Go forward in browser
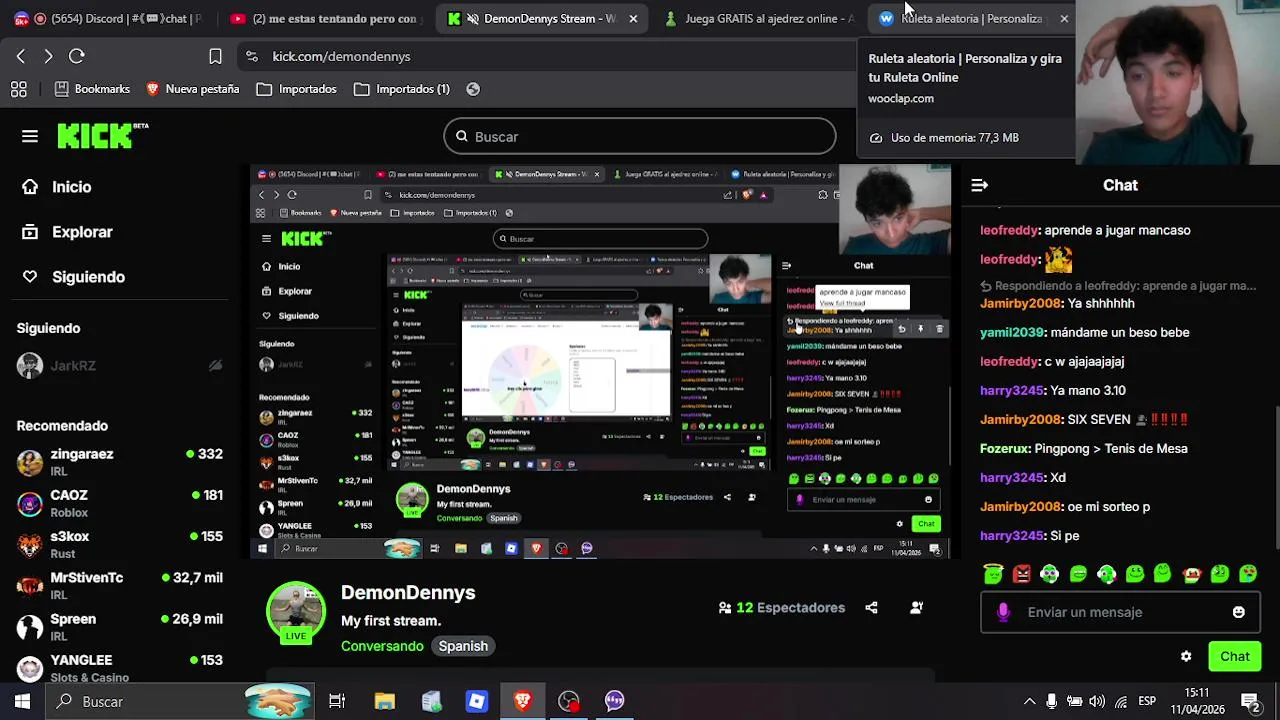The height and width of the screenshot is (720, 1280). [48, 57]
